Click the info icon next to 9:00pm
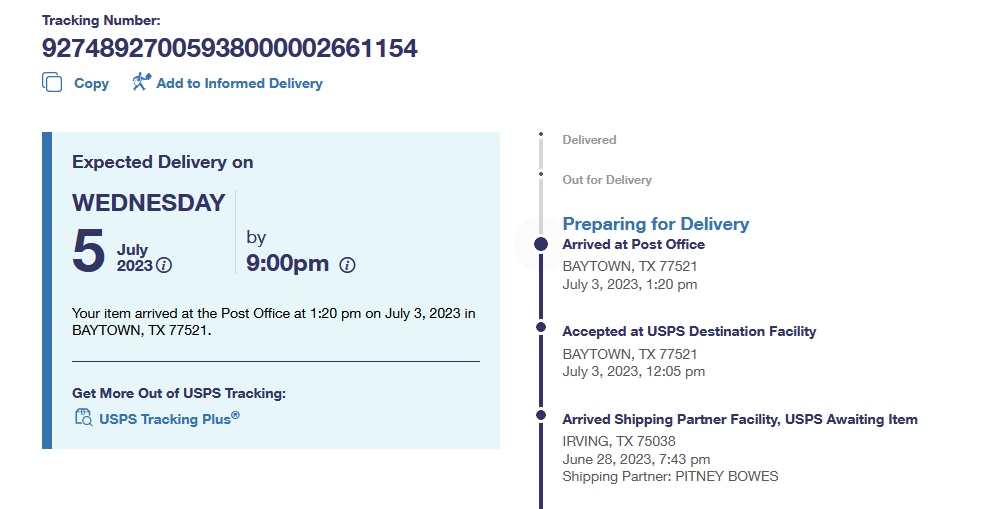This screenshot has width=988, height=509. click(347, 265)
